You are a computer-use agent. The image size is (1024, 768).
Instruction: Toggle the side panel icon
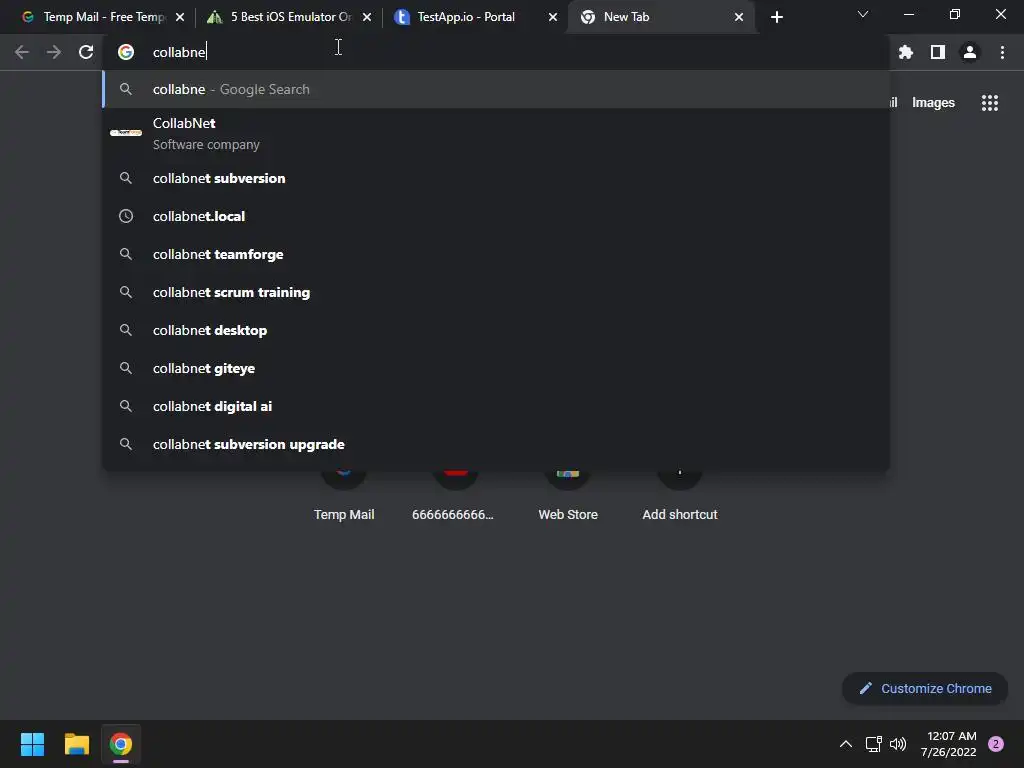(x=938, y=52)
